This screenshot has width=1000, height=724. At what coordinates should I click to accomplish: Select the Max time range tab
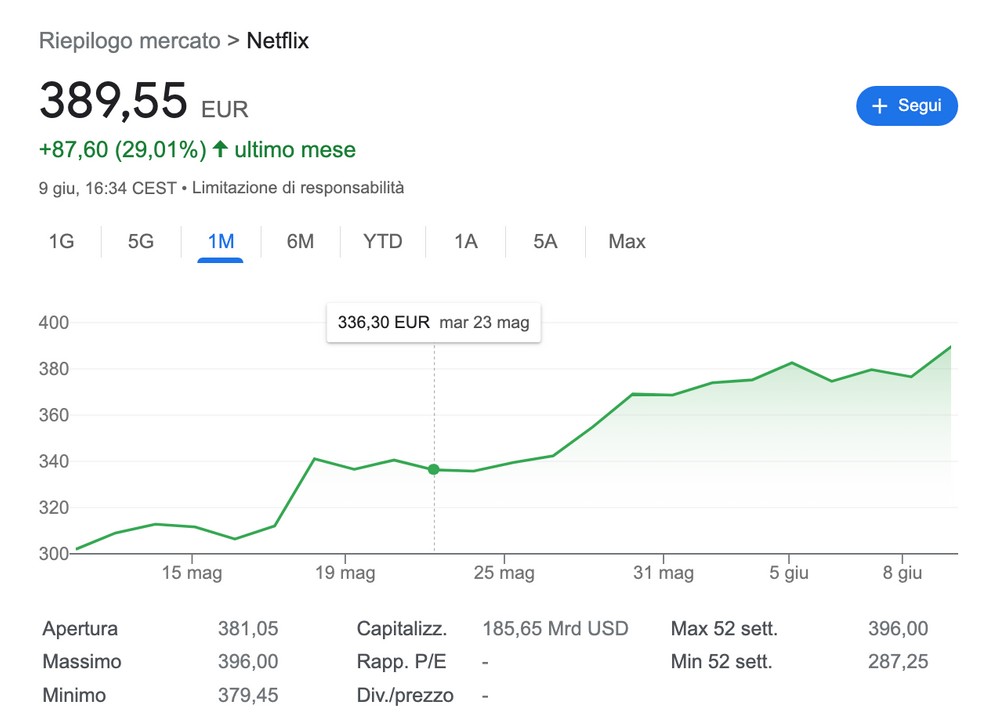(627, 241)
